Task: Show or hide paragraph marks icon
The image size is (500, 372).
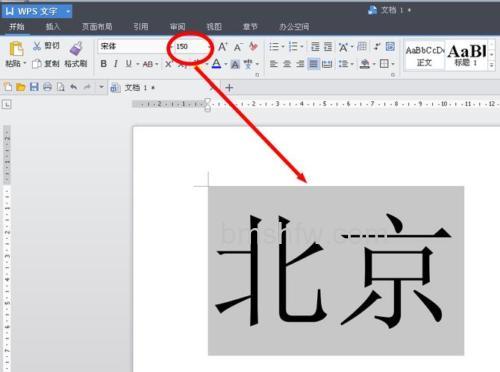Action: [377, 47]
